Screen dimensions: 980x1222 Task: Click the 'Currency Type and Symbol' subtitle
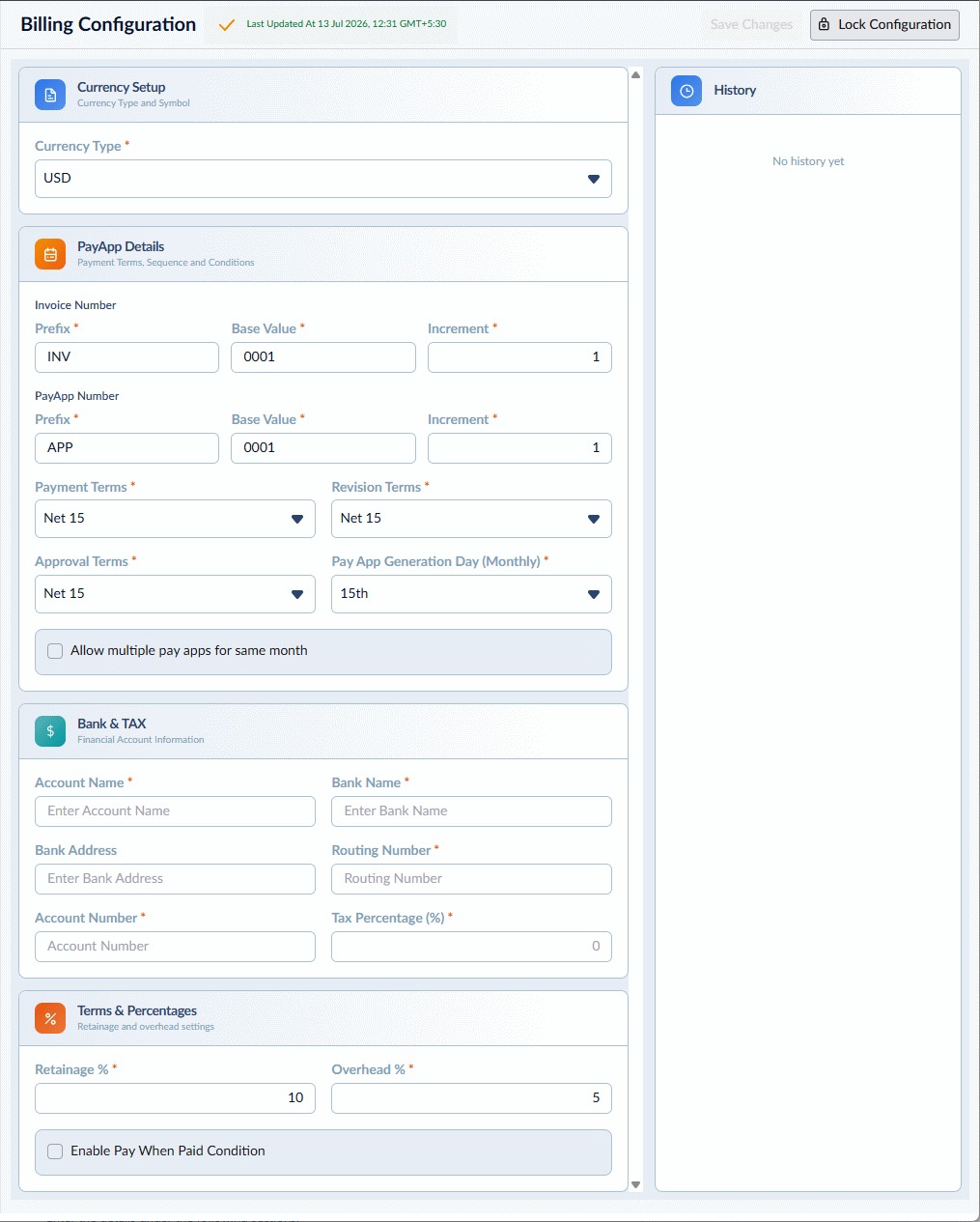click(x=133, y=103)
